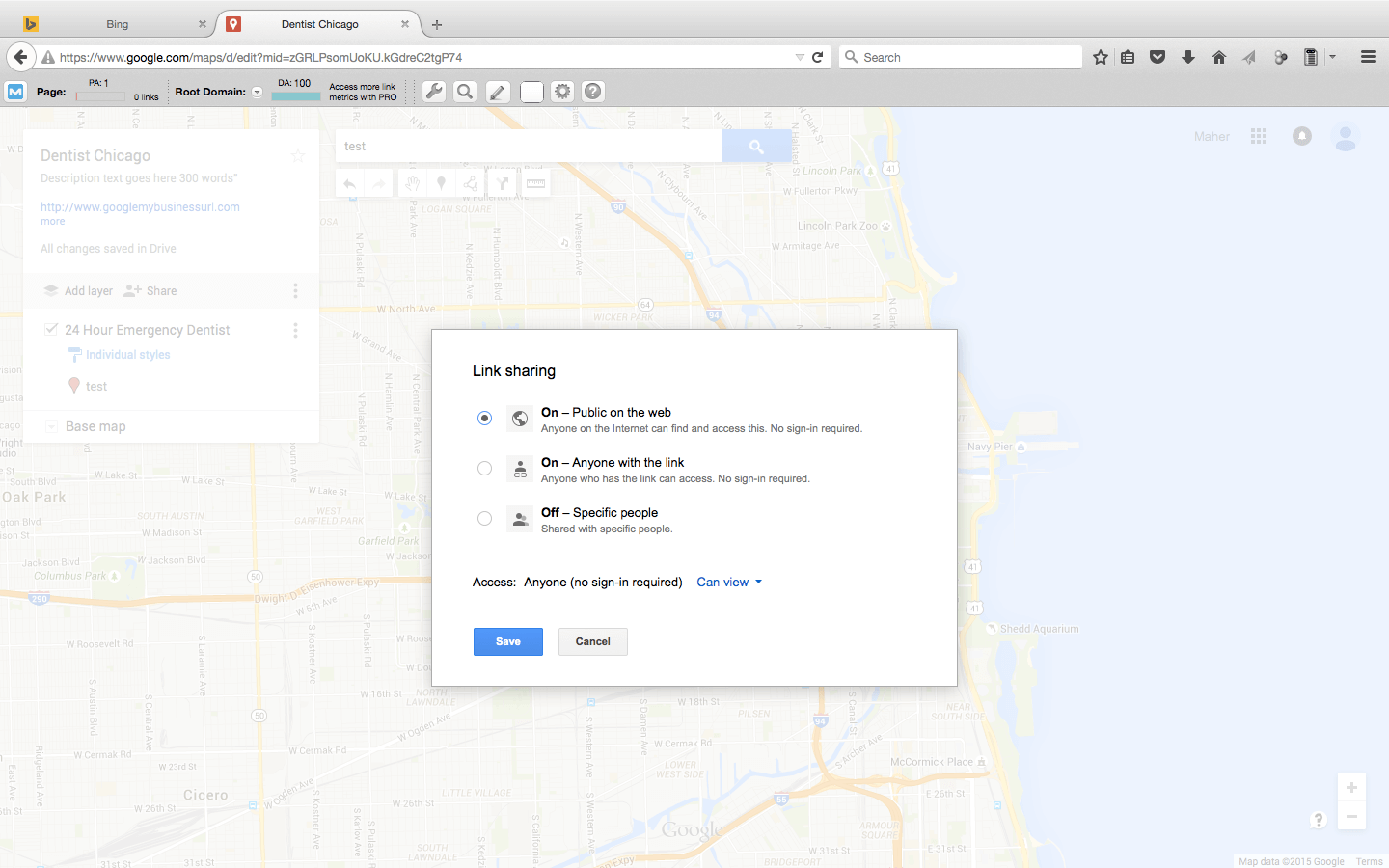Open a new browser tab
The height and width of the screenshot is (868, 1389).
pos(437,25)
